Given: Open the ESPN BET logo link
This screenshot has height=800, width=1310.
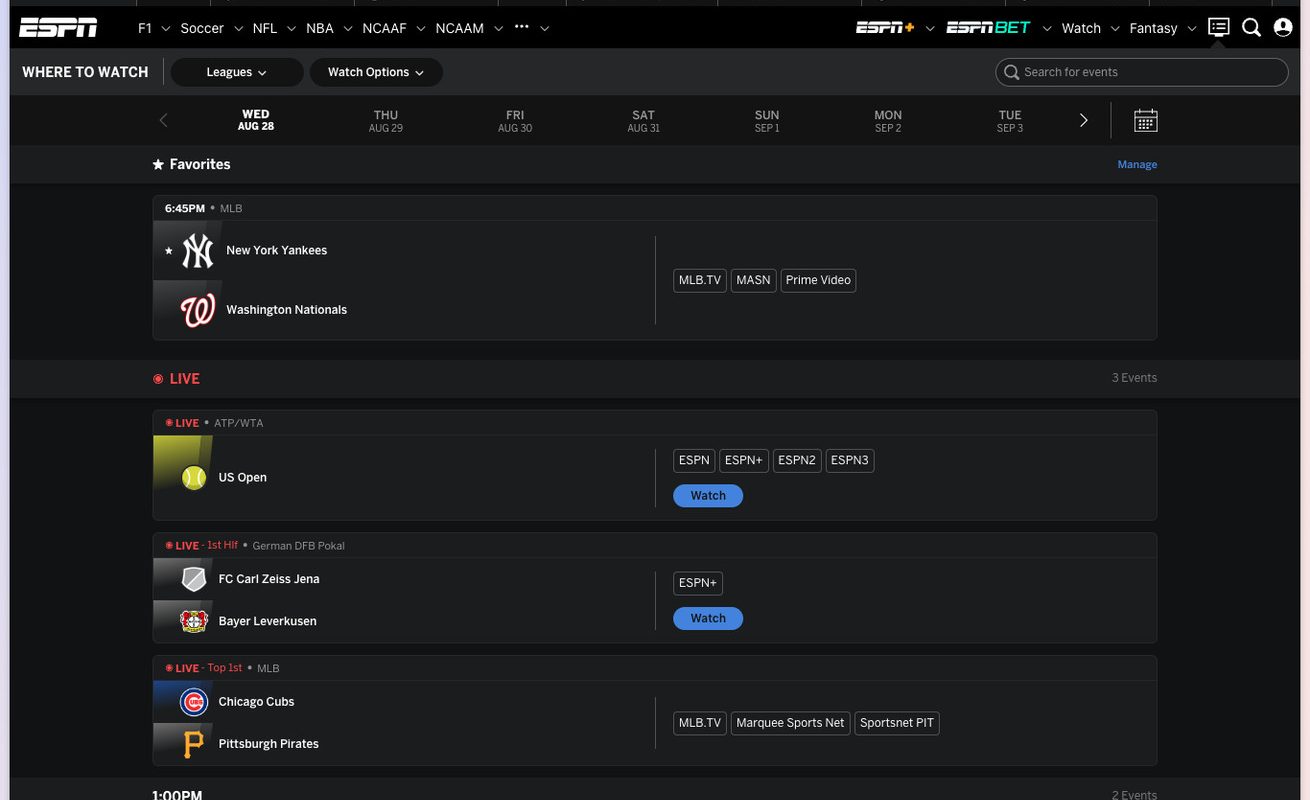Looking at the screenshot, I should (988, 28).
